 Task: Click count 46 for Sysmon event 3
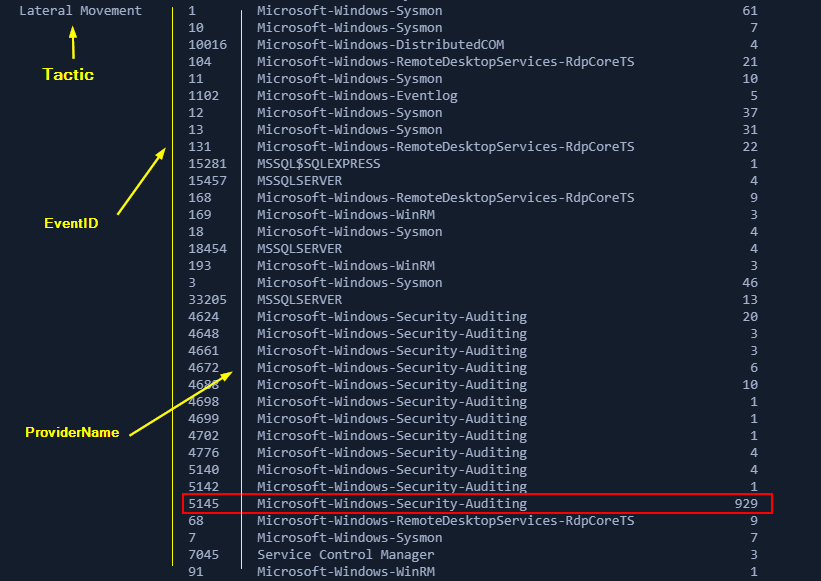coord(750,283)
